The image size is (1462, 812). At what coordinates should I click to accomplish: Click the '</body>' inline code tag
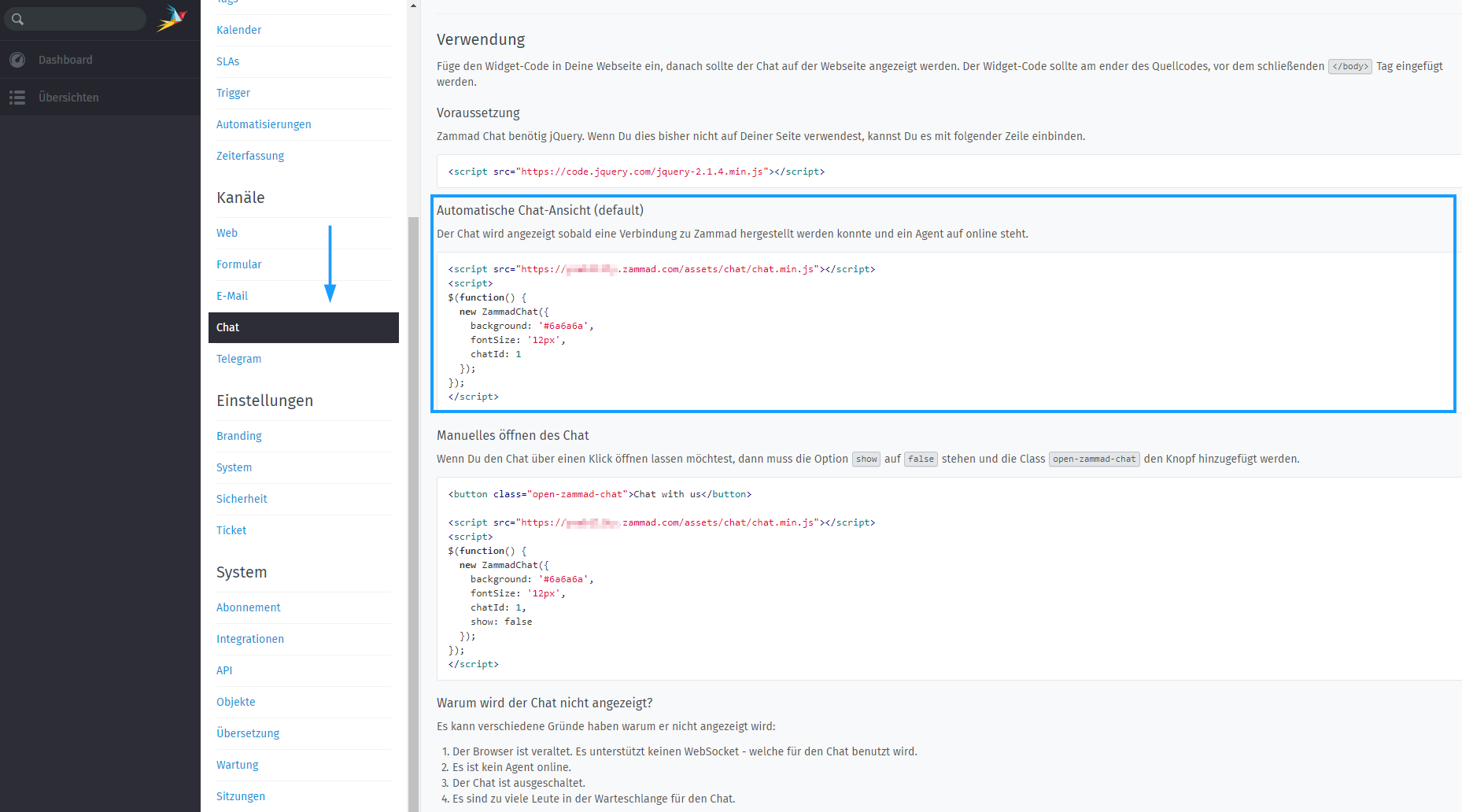pyautogui.click(x=1350, y=67)
